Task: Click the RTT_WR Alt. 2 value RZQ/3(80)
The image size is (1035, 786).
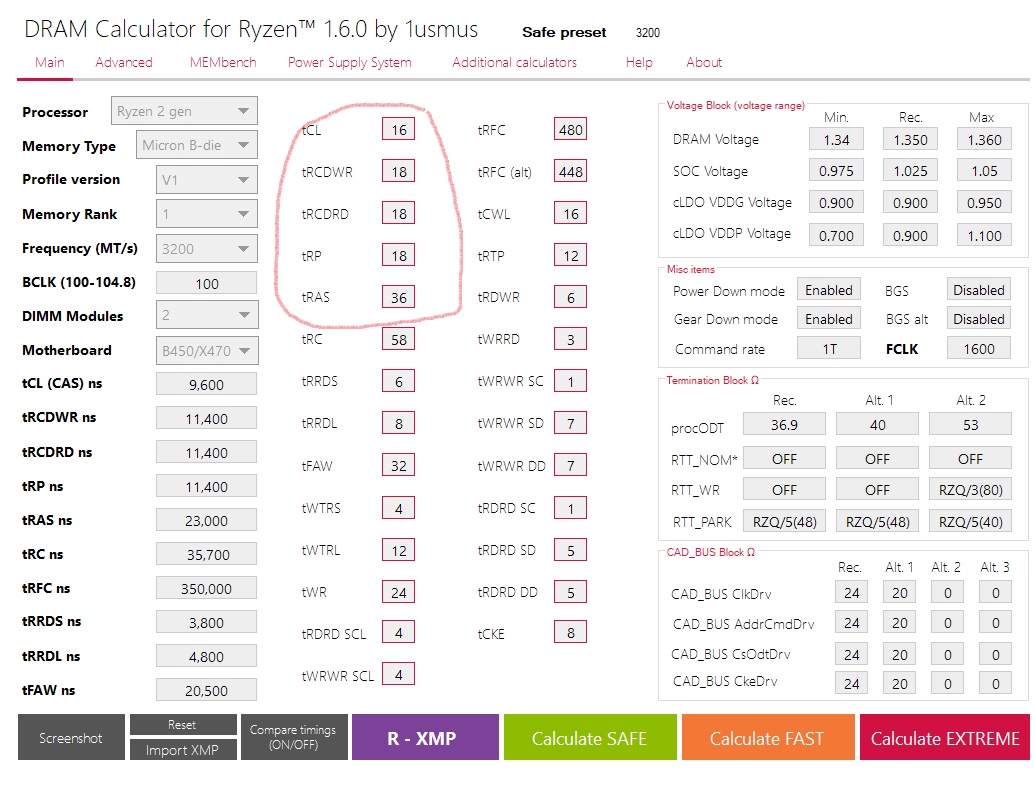Action: click(970, 490)
